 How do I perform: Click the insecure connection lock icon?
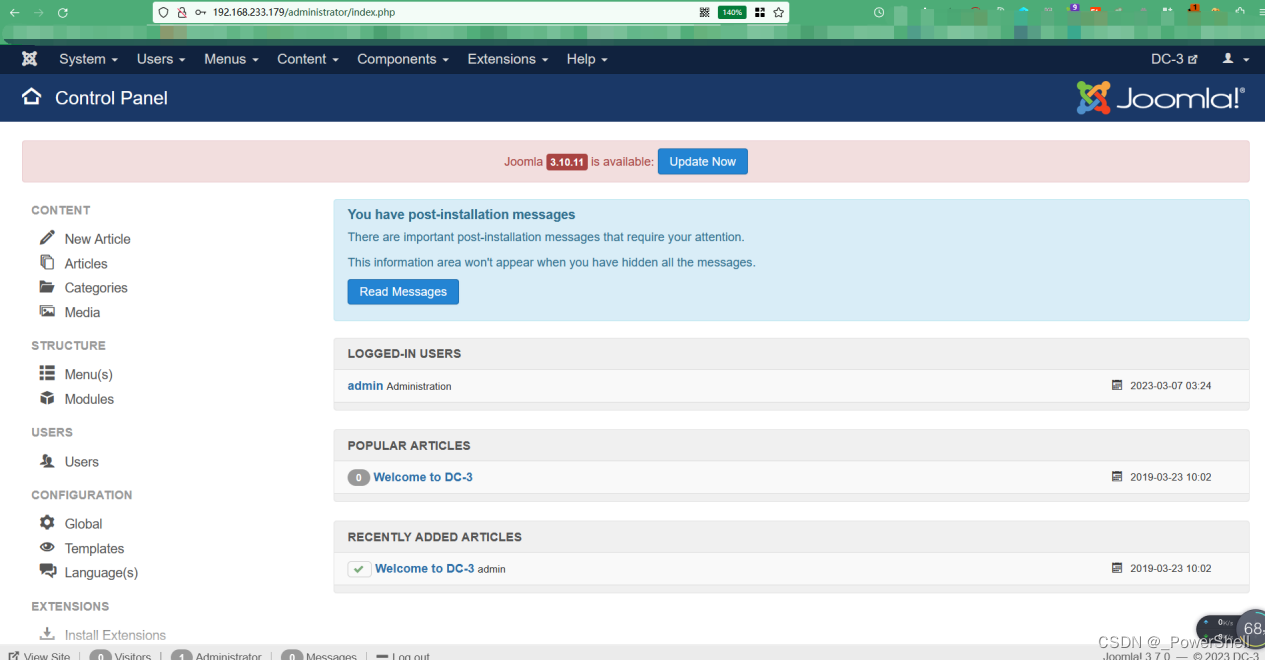pyautogui.click(x=182, y=12)
